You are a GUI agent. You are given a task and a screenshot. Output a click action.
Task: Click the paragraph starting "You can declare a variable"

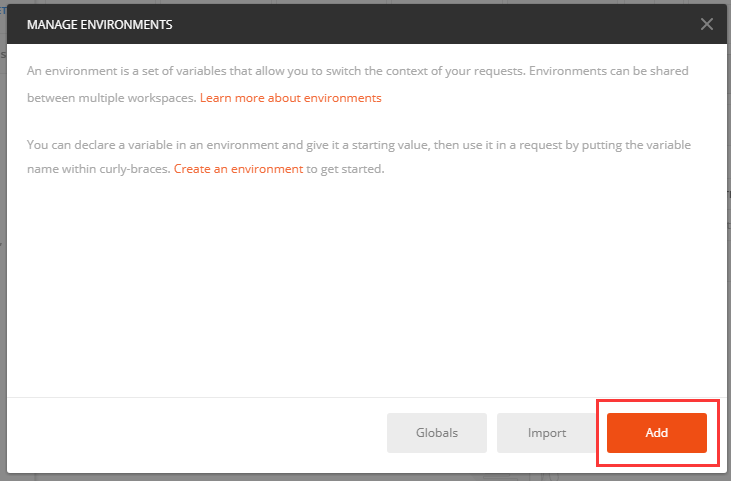[300, 146]
